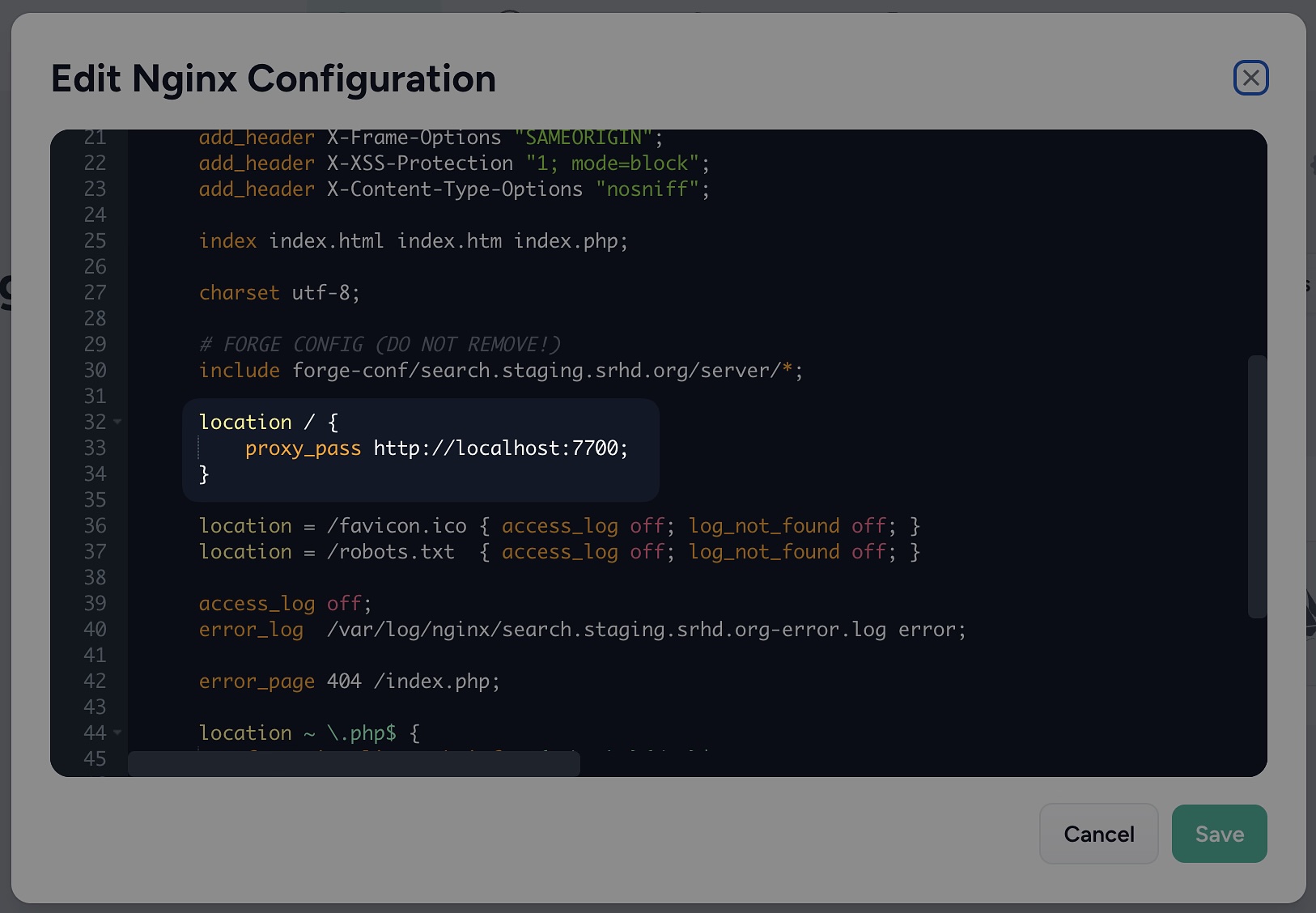Image resolution: width=1316 pixels, height=913 pixels.
Task: Click the Edit Nginx Configuration title
Action: [274, 79]
